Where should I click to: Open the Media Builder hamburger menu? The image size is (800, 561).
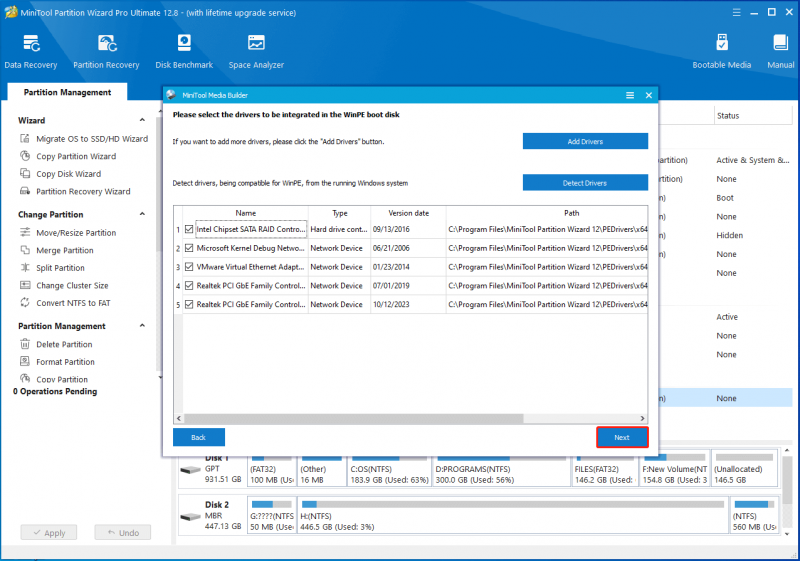point(630,95)
